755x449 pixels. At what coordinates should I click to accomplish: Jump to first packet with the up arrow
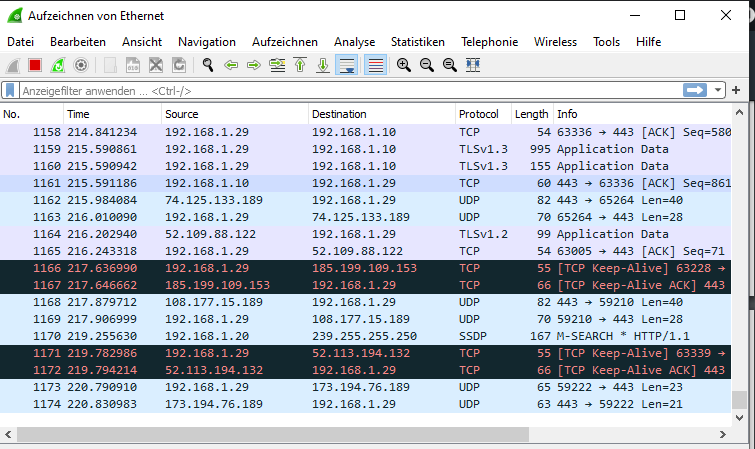click(300, 65)
